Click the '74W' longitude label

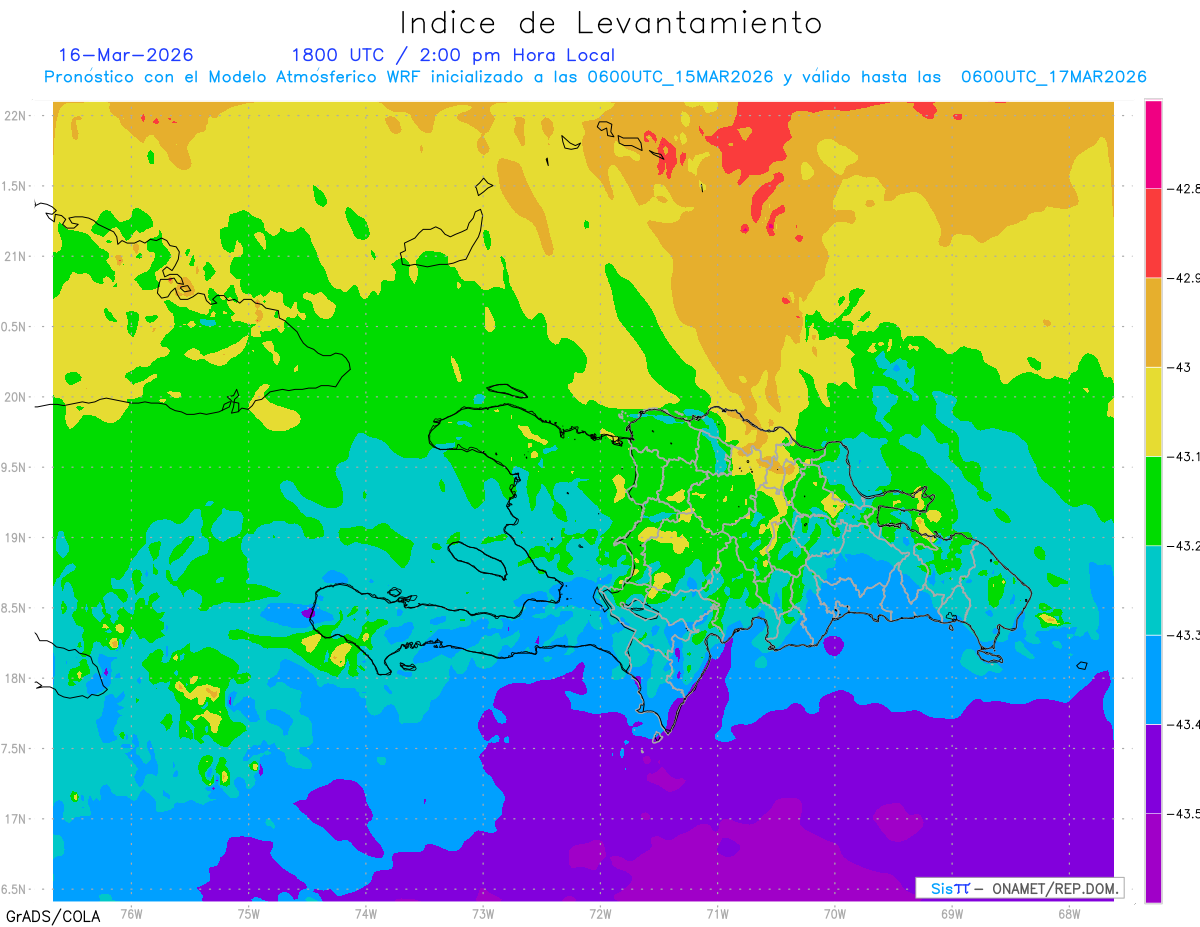(x=366, y=913)
